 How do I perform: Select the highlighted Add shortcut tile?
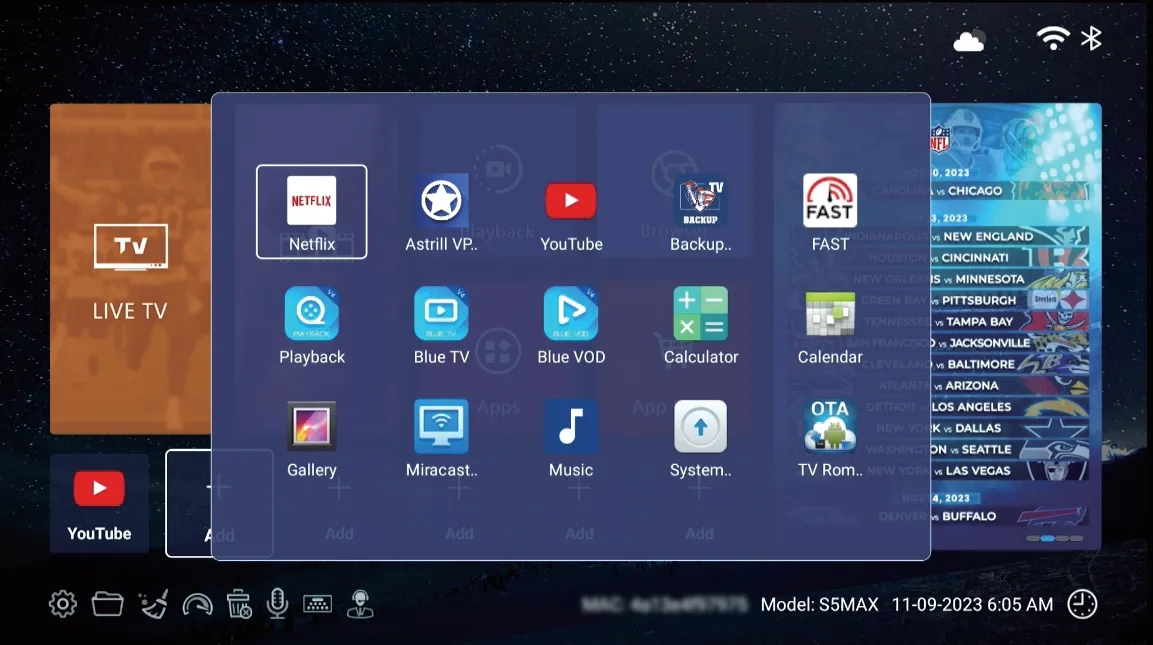click(x=219, y=503)
